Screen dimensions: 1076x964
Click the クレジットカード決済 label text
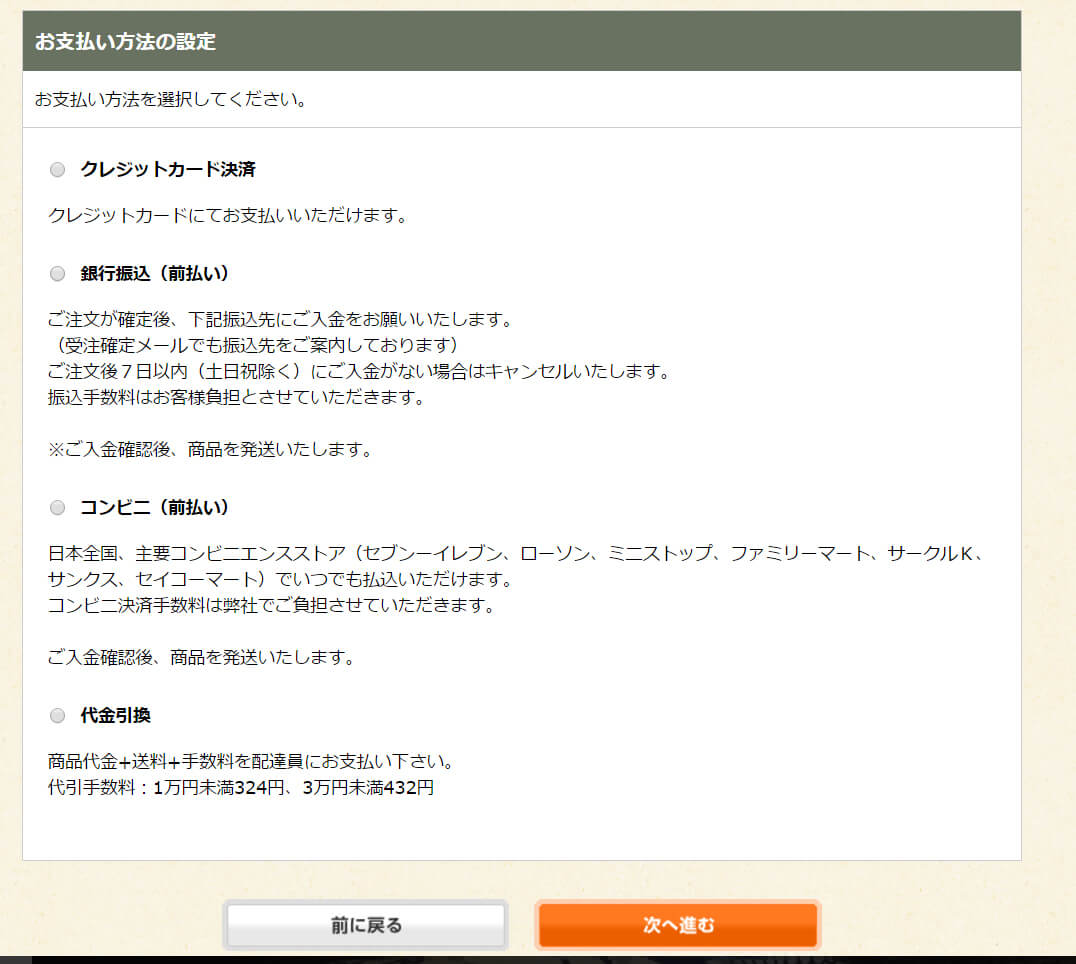coord(168,170)
